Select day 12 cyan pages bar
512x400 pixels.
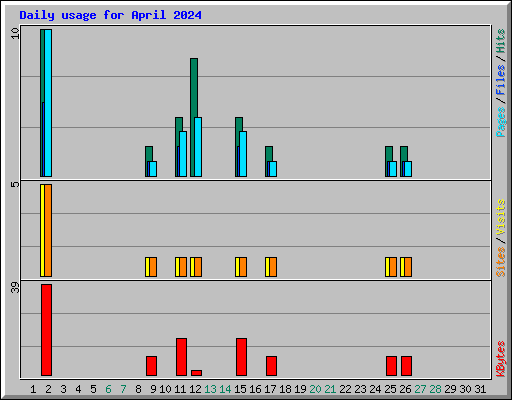tap(198, 147)
